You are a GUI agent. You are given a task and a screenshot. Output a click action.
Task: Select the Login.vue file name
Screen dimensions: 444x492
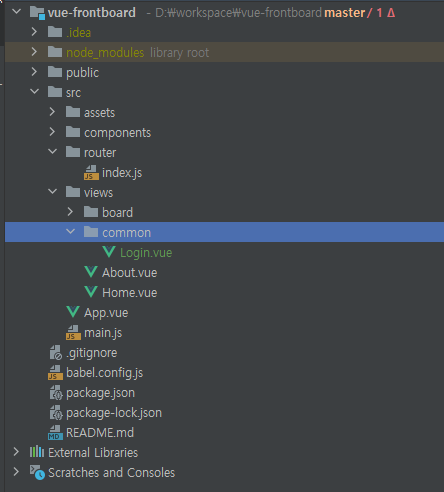[146, 253]
